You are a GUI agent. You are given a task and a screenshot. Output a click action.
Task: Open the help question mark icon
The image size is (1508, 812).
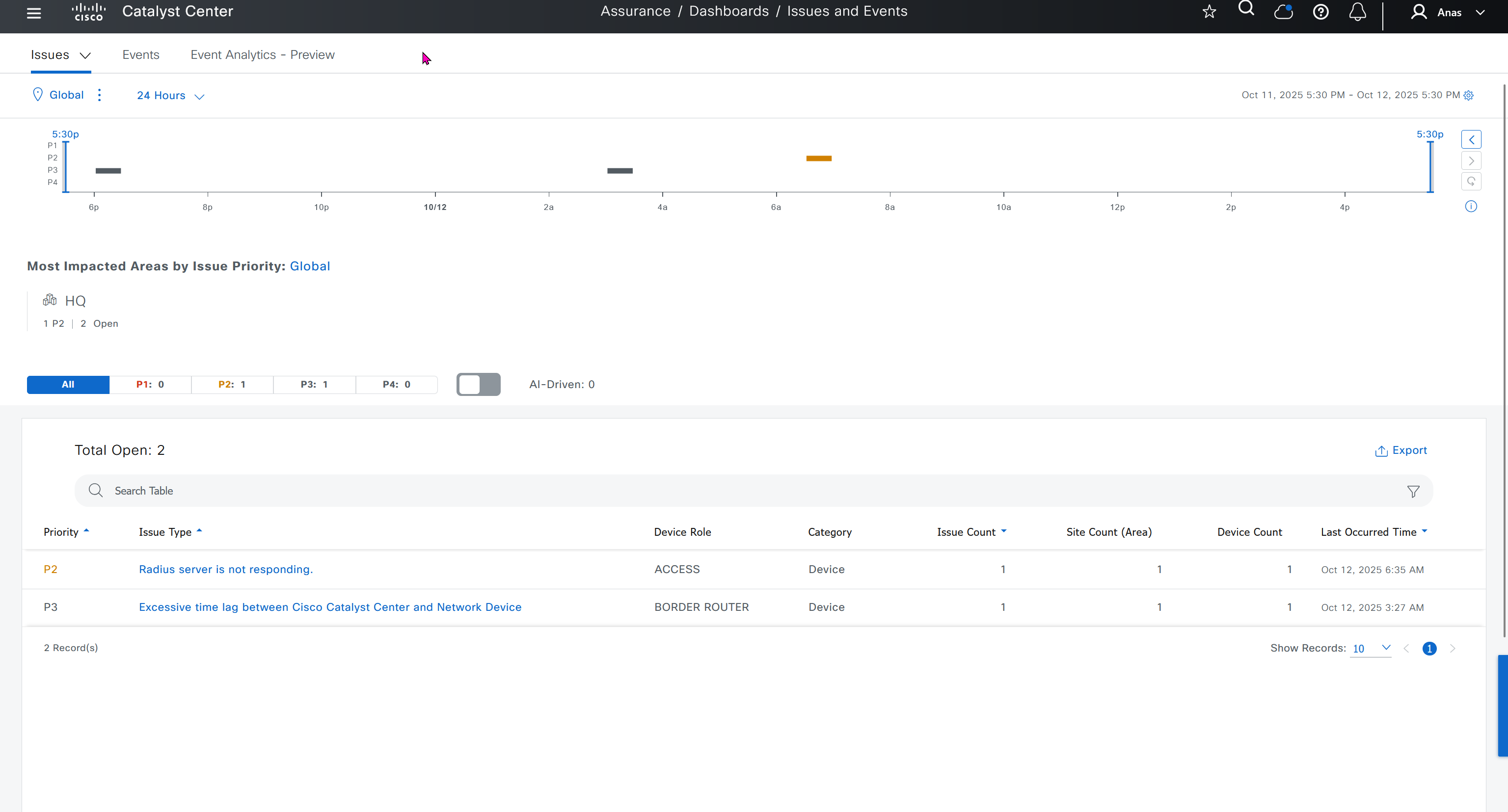point(1320,12)
